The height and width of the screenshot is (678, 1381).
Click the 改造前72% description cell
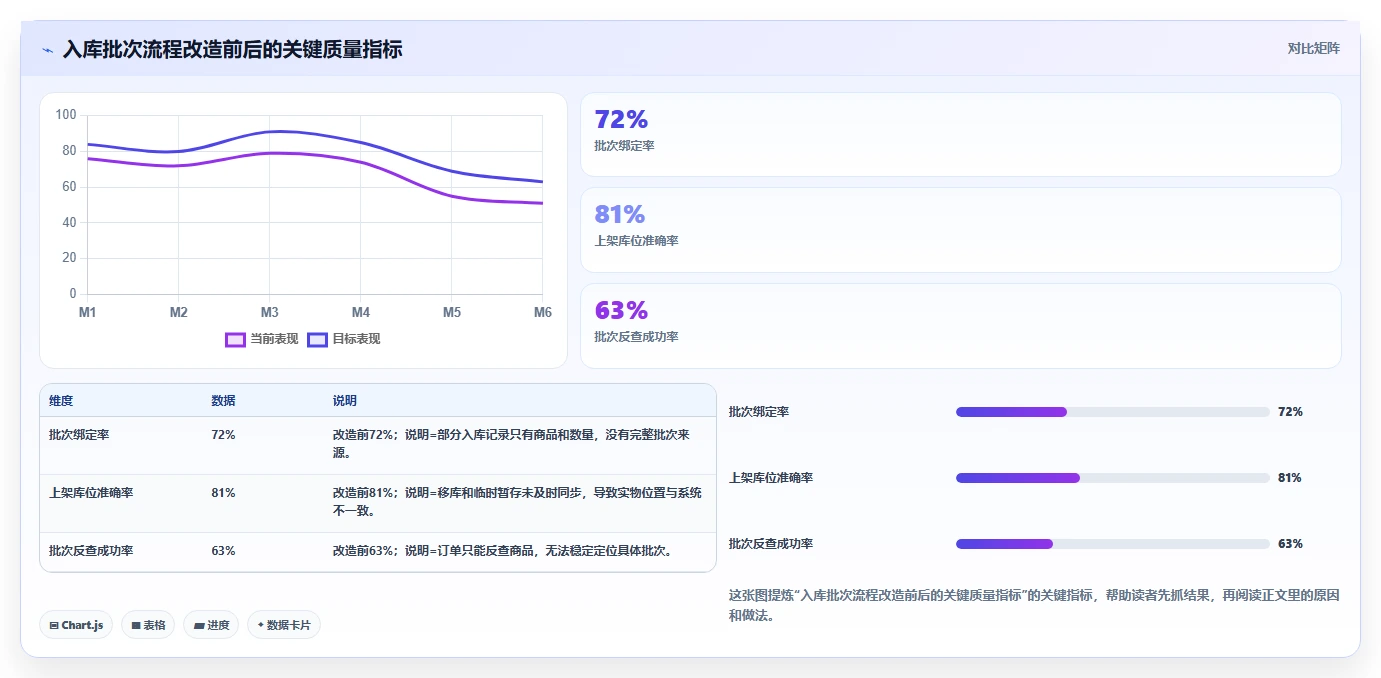[x=518, y=444]
